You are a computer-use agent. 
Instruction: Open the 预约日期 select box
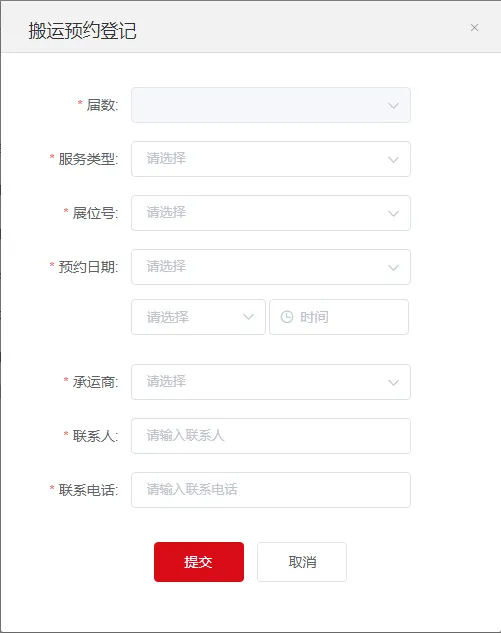(x=271, y=267)
